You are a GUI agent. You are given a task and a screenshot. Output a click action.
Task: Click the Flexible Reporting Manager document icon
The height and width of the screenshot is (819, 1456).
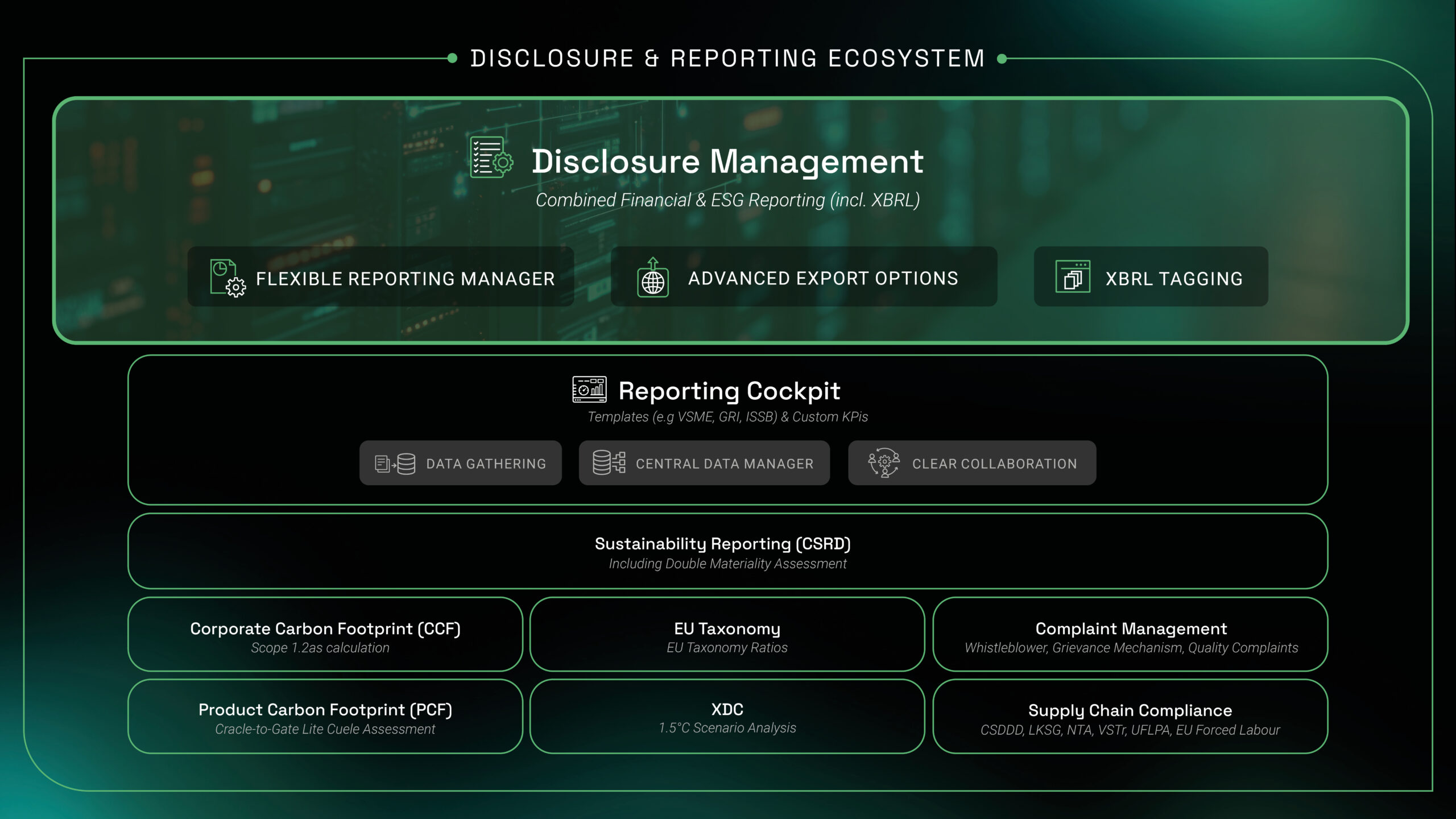coord(227,278)
